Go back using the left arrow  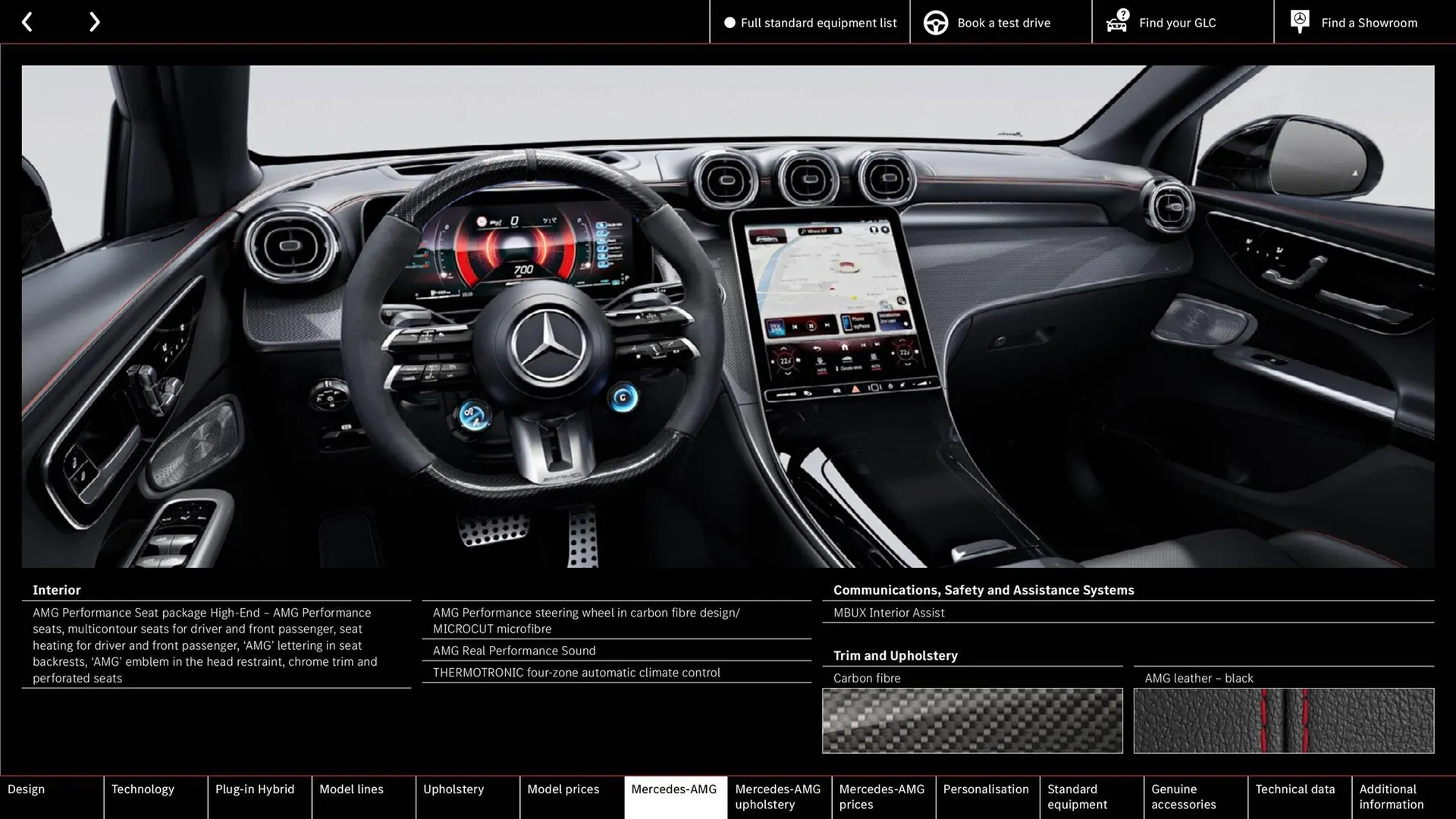(28, 21)
